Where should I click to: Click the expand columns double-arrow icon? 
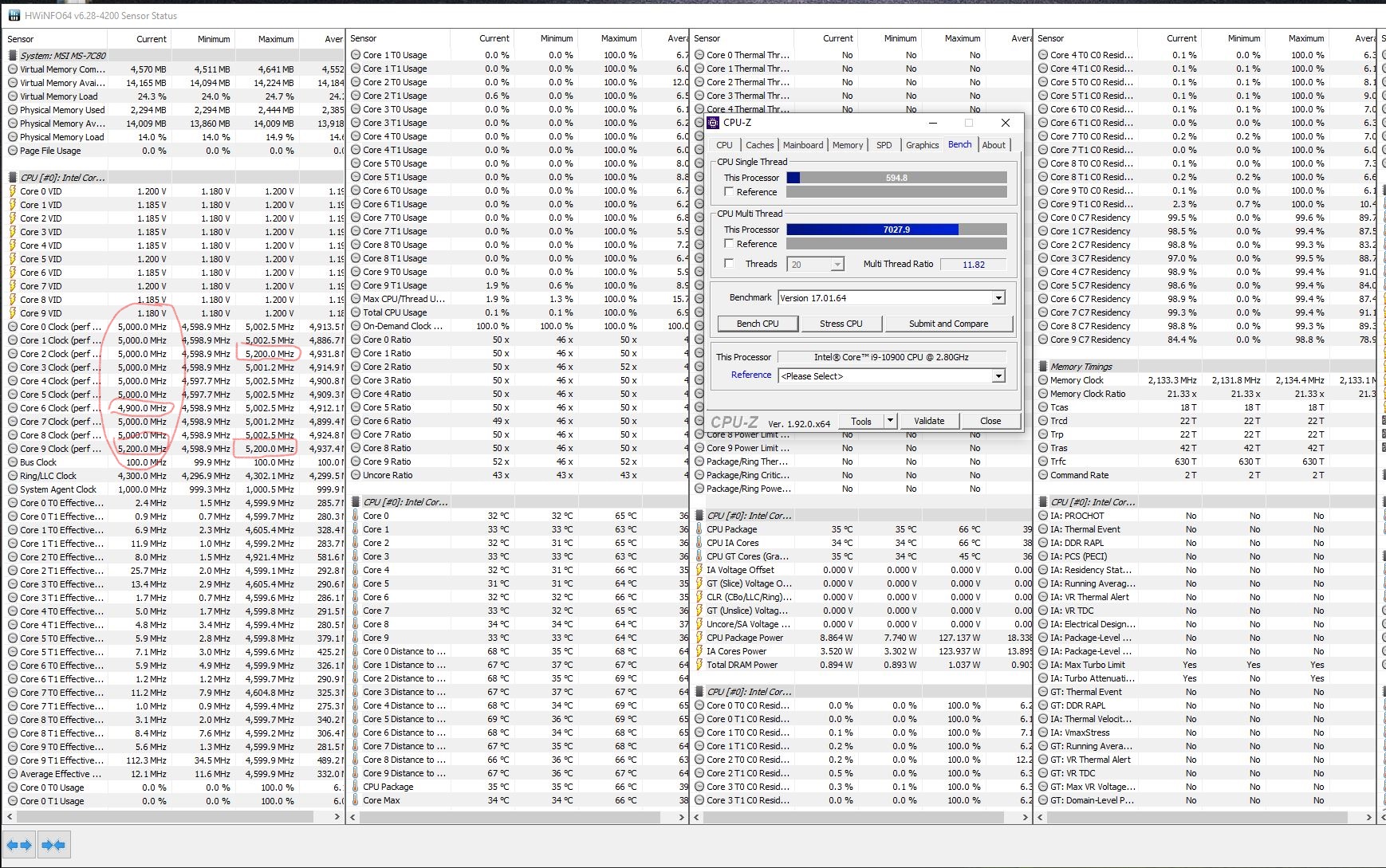(x=19, y=845)
